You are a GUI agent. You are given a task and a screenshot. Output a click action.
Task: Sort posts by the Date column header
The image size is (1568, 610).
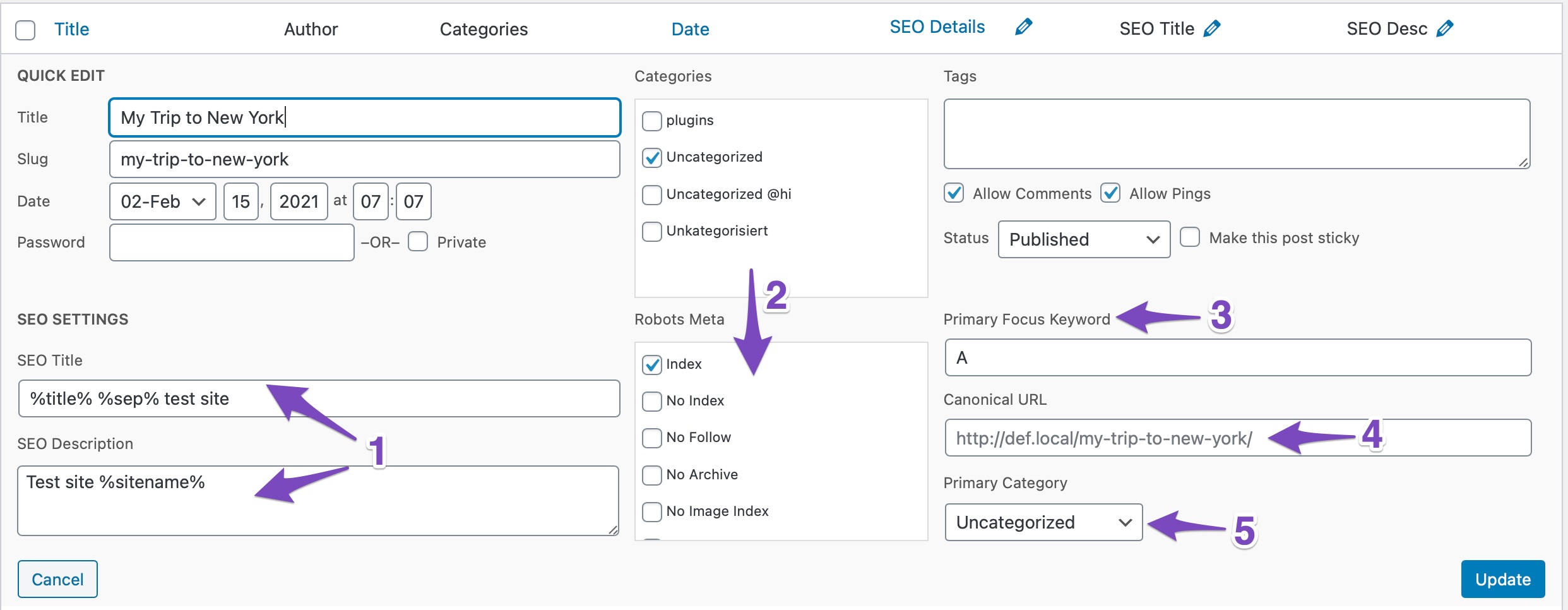(x=690, y=29)
